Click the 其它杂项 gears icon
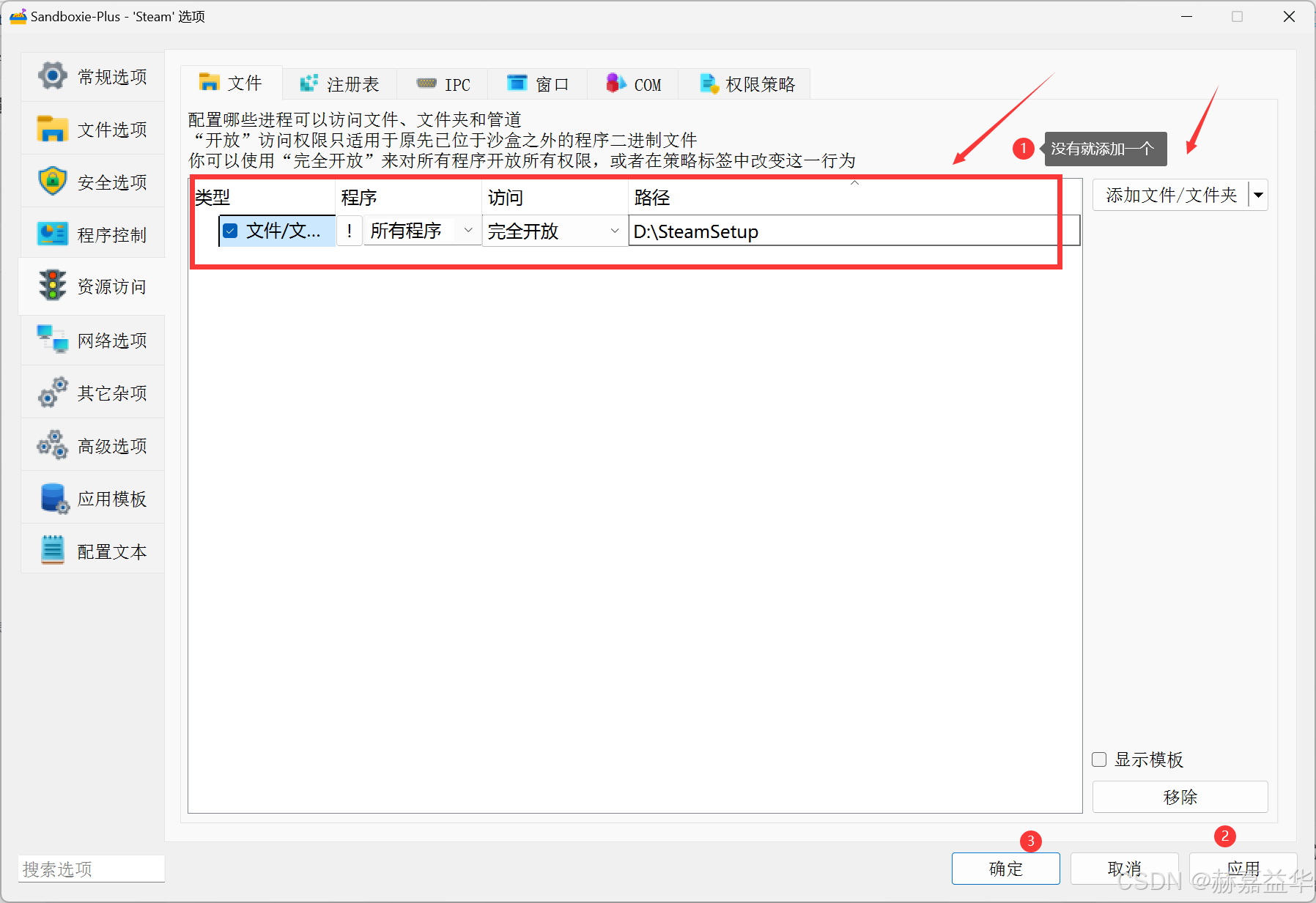 point(52,393)
